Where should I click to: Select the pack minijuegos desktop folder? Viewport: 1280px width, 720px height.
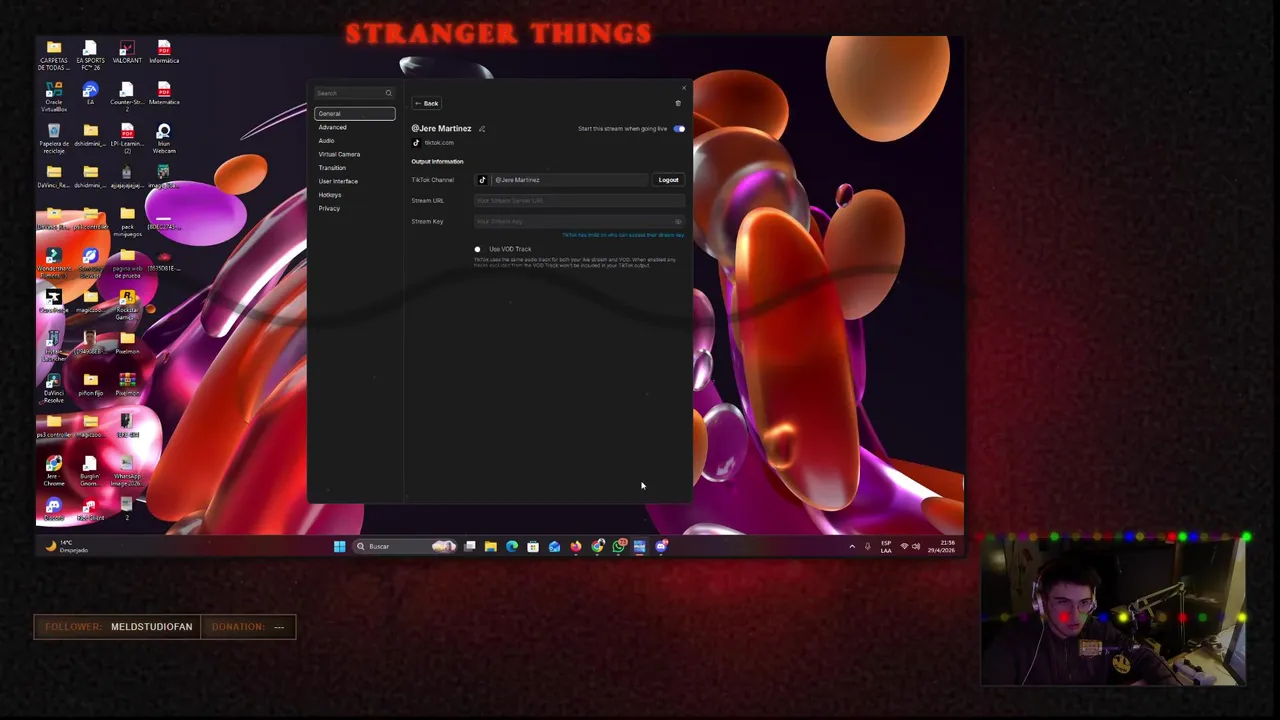(x=127, y=220)
